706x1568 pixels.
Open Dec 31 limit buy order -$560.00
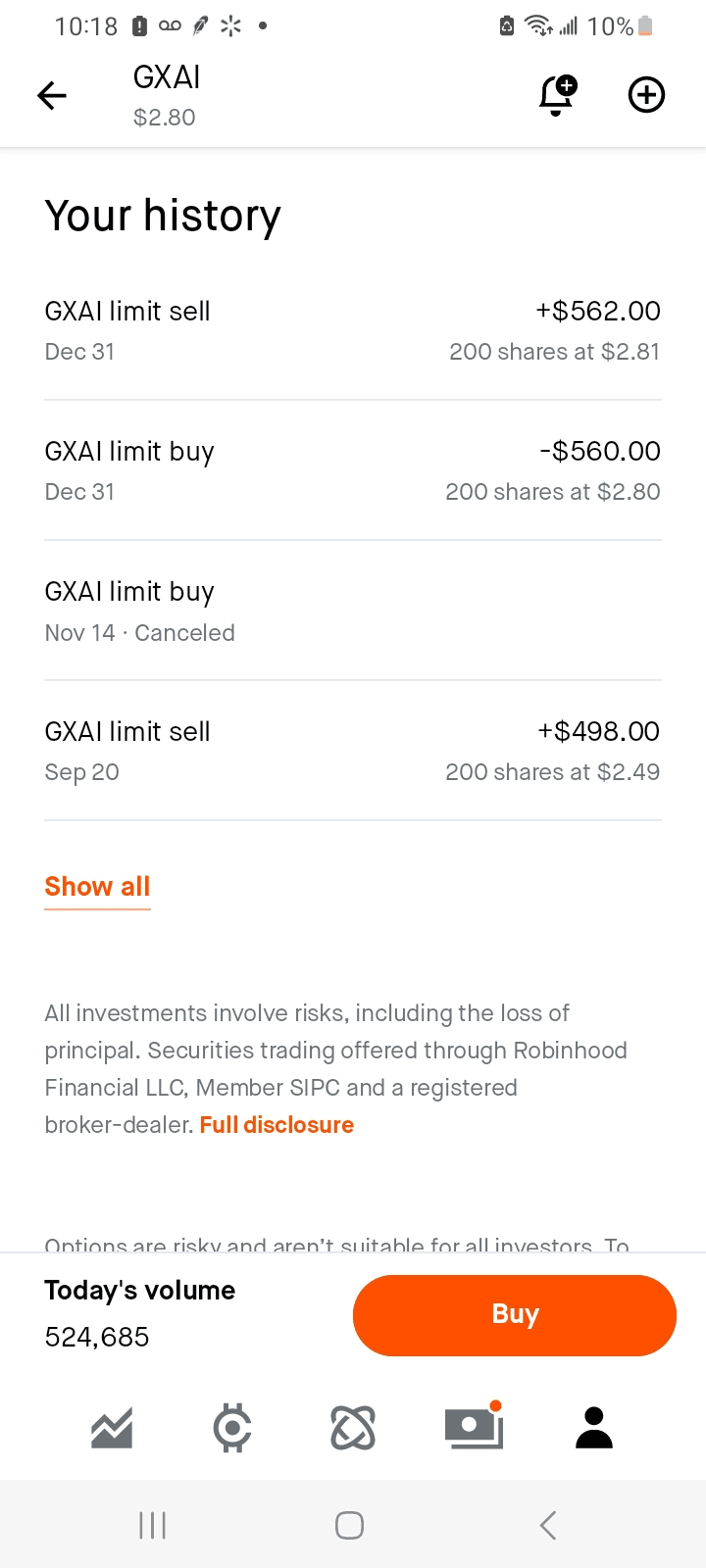point(353,470)
